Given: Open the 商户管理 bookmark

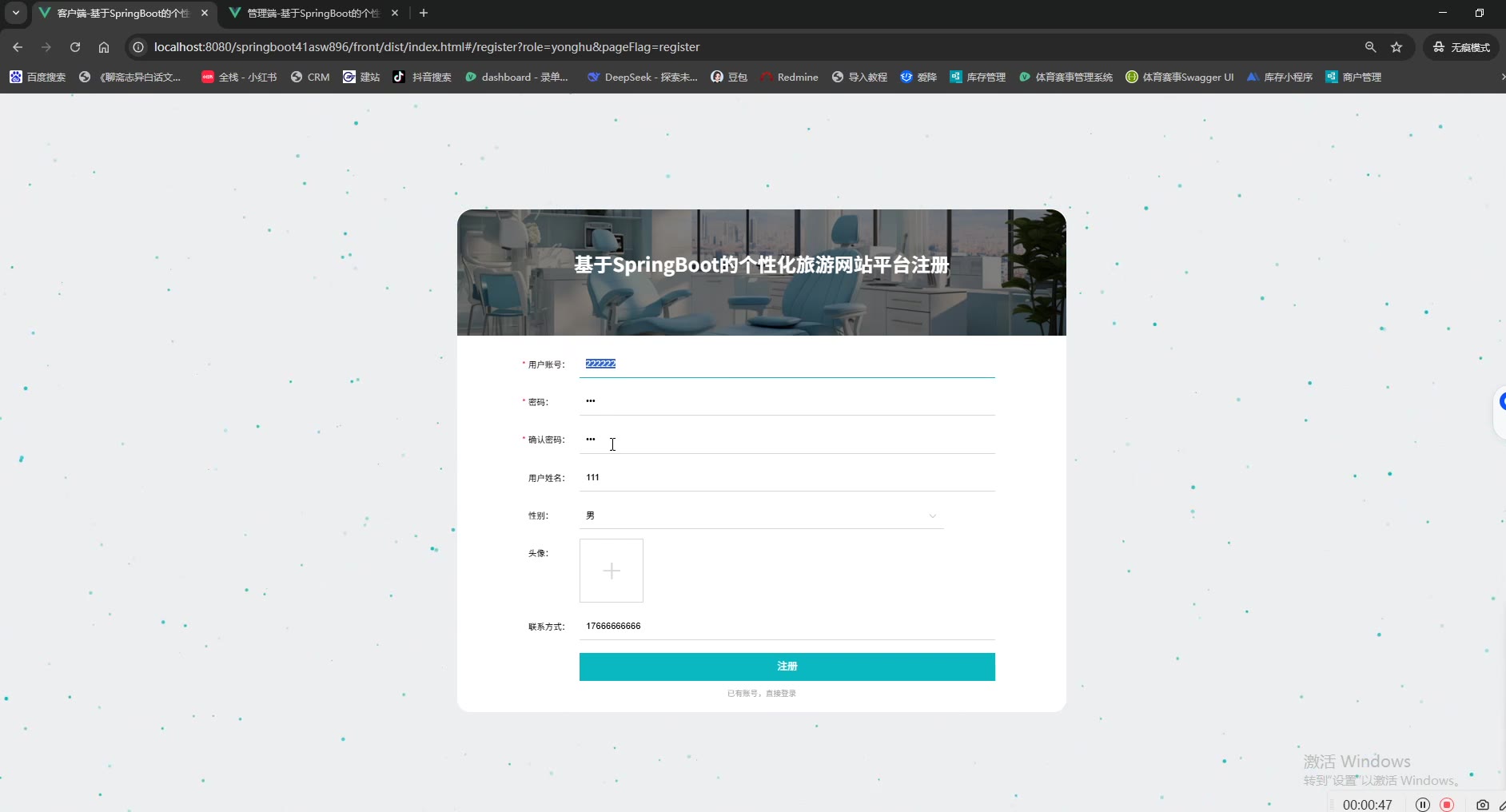Looking at the screenshot, I should pyautogui.click(x=1353, y=77).
